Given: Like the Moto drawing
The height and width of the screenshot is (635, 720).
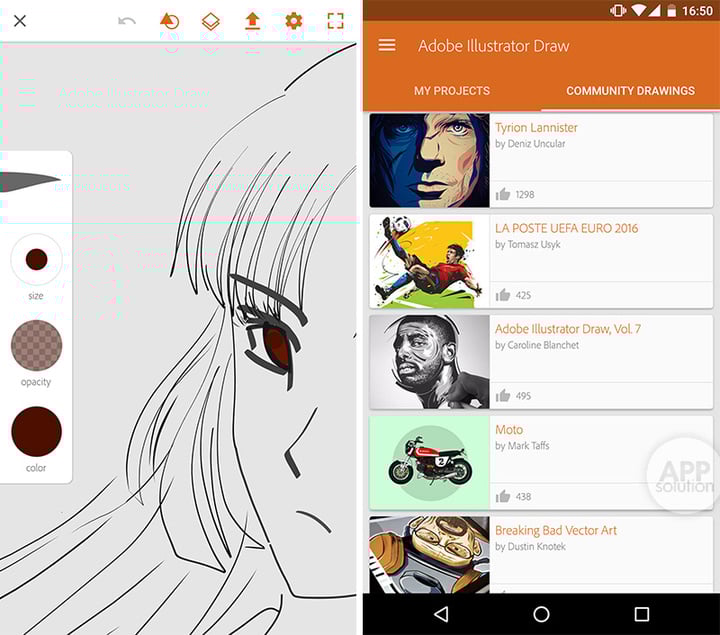Looking at the screenshot, I should pyautogui.click(x=503, y=496).
